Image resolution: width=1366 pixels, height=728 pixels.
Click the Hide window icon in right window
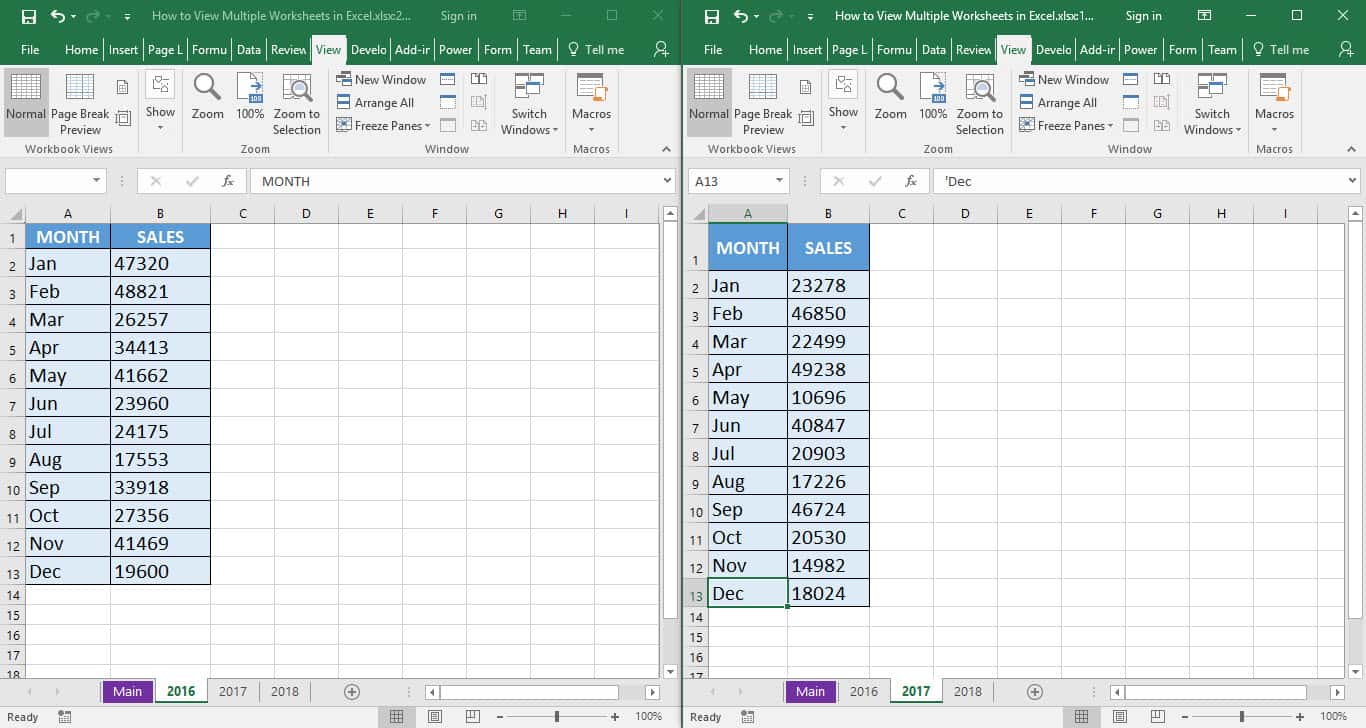coord(1131,102)
